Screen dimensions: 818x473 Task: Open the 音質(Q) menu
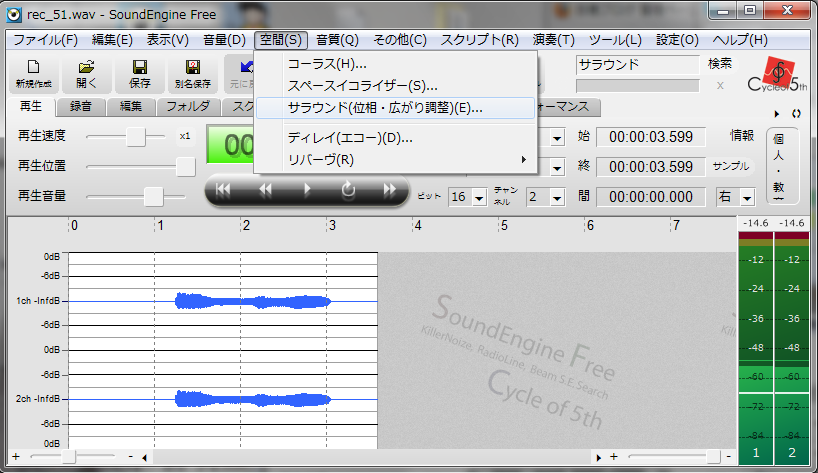tap(338, 40)
